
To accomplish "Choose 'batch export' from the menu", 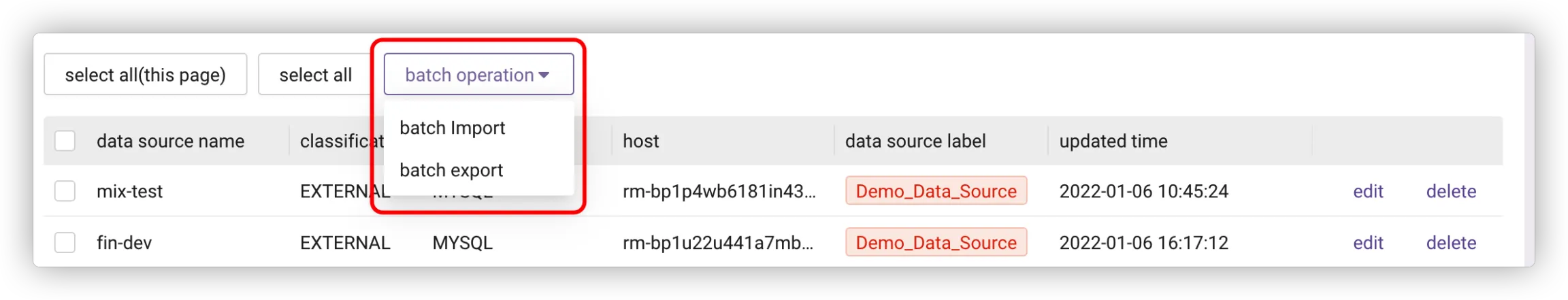I will point(451,170).
